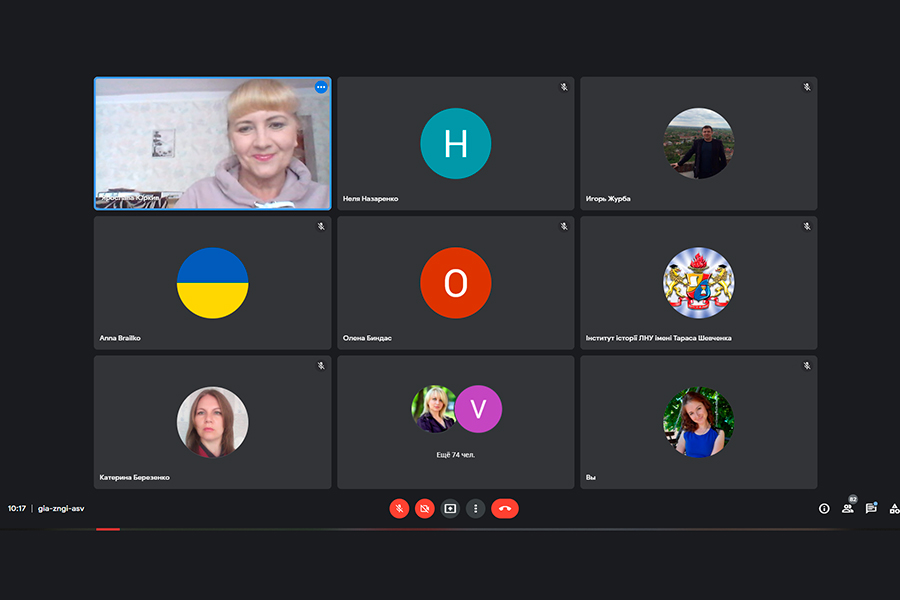Click the Катерина Березенко name label

[134, 477]
